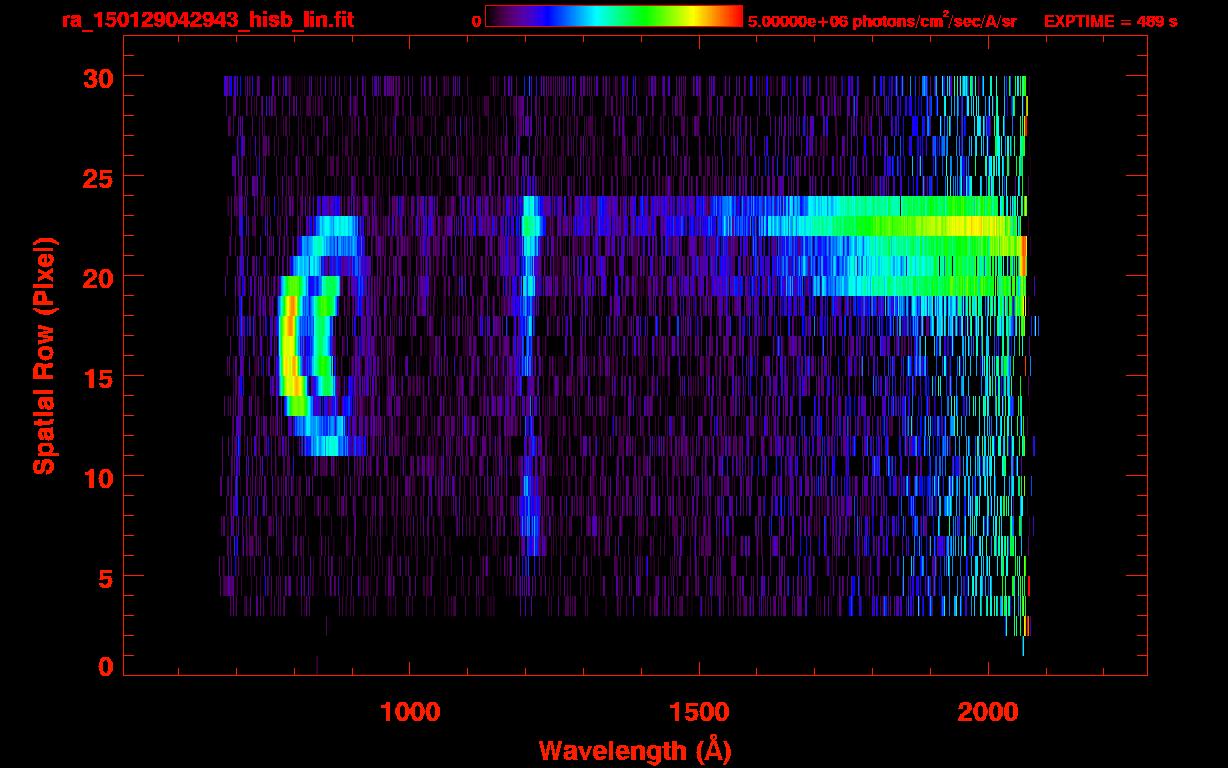Click the Spatial Row (Pixel) axis title
This screenshot has width=1228, height=768.
point(44,356)
